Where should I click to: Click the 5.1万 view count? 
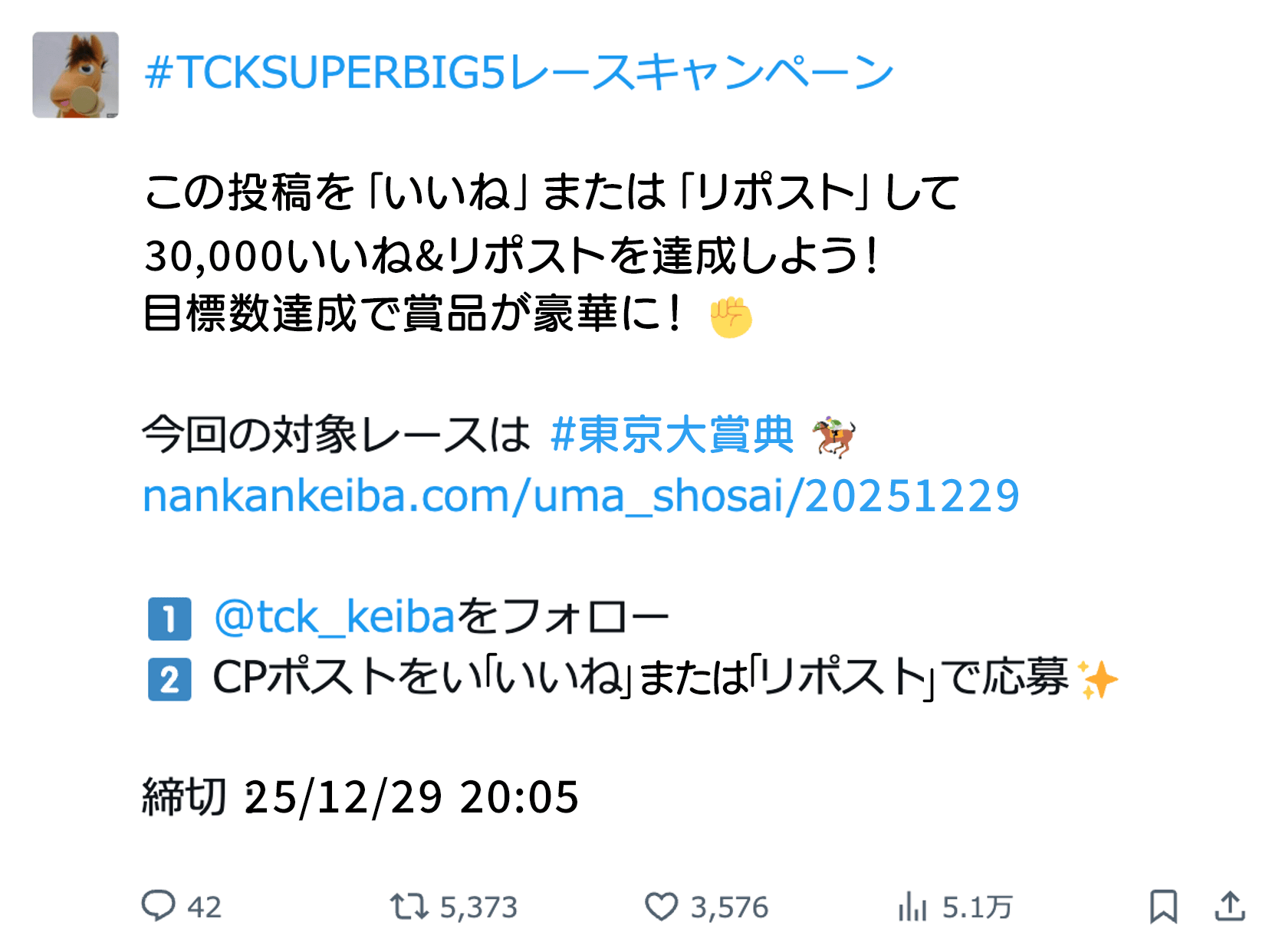[x=977, y=908]
